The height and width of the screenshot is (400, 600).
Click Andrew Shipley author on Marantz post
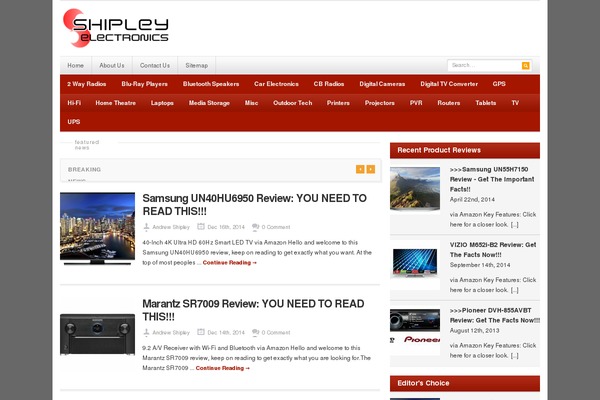[x=171, y=333]
